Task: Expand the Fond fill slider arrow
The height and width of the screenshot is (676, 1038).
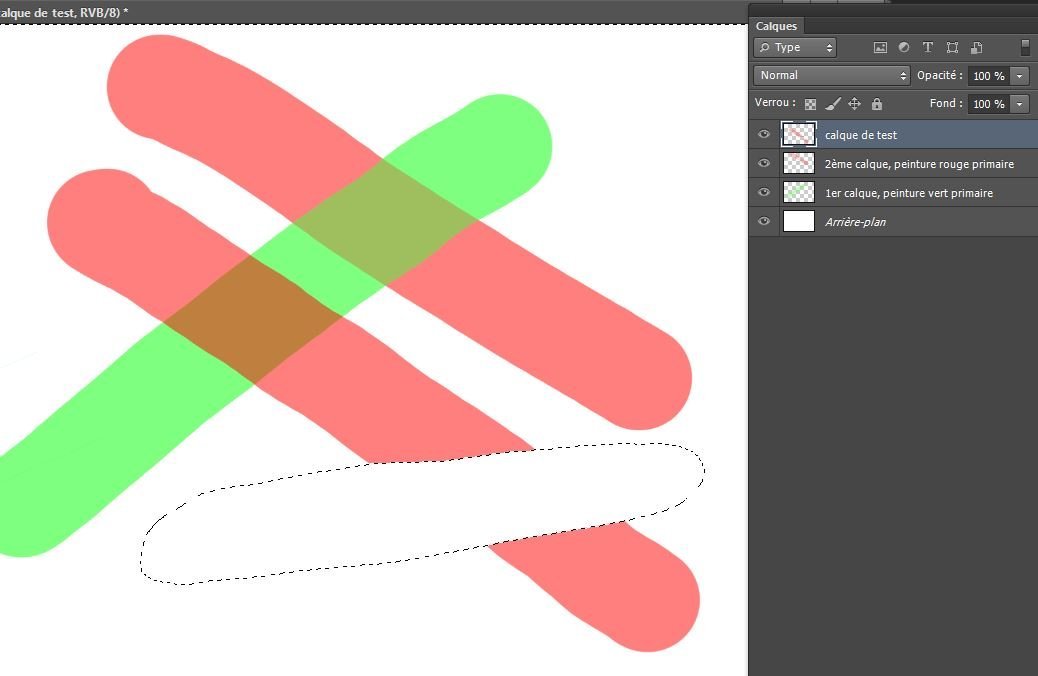Action: 1019,104
